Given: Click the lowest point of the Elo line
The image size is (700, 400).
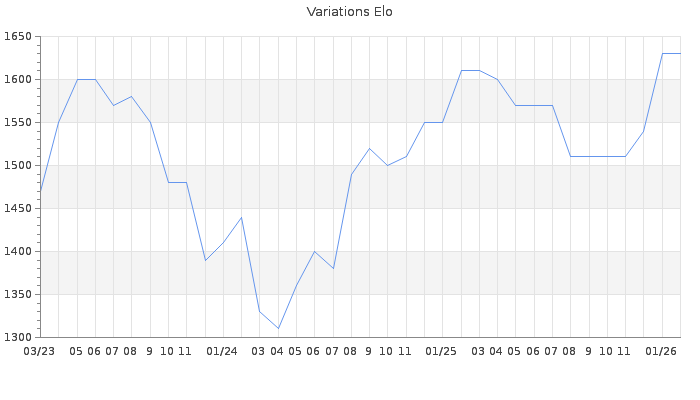Looking at the screenshot, I should click(x=278, y=328).
